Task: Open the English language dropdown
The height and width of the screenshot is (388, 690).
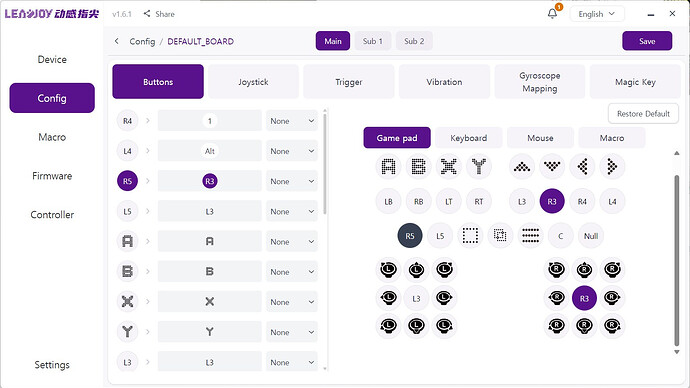Action: 597,14
